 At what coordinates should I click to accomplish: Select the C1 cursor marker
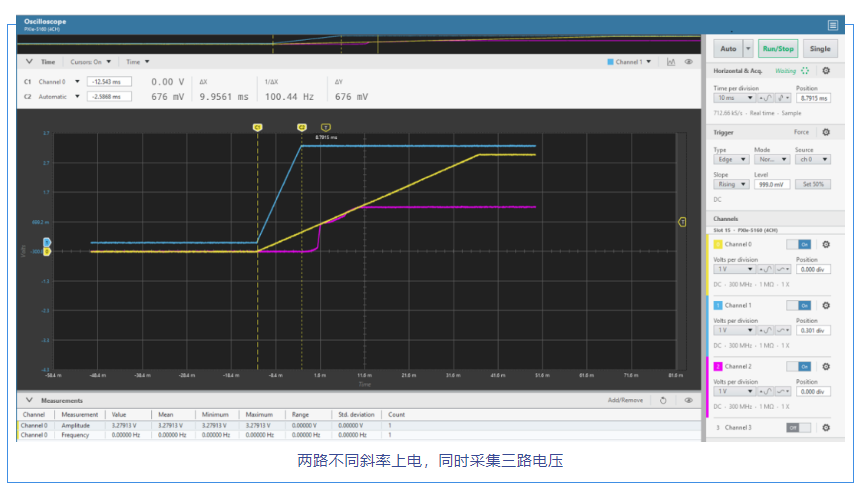(257, 127)
